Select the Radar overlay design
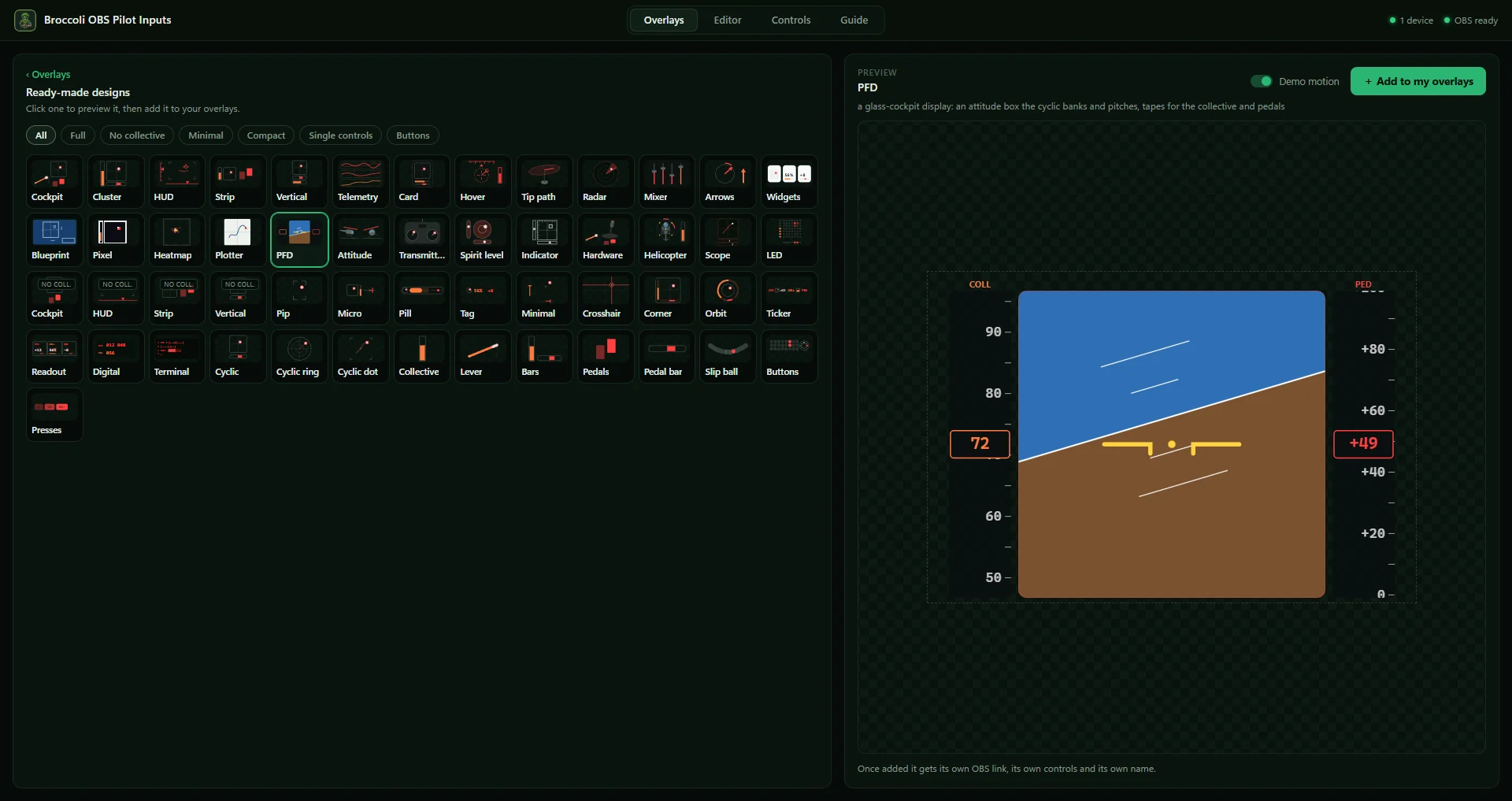Image resolution: width=1512 pixels, height=801 pixels. 606,182
